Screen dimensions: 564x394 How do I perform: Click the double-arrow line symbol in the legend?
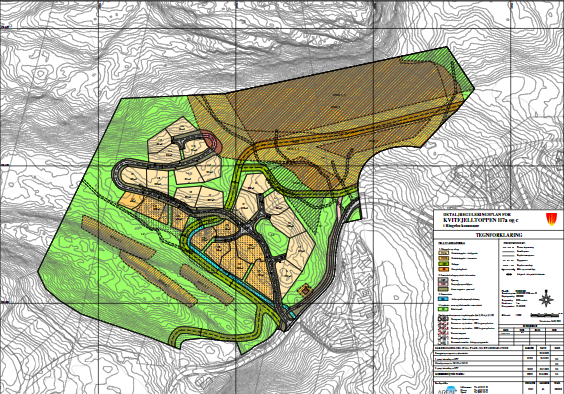coord(509,269)
